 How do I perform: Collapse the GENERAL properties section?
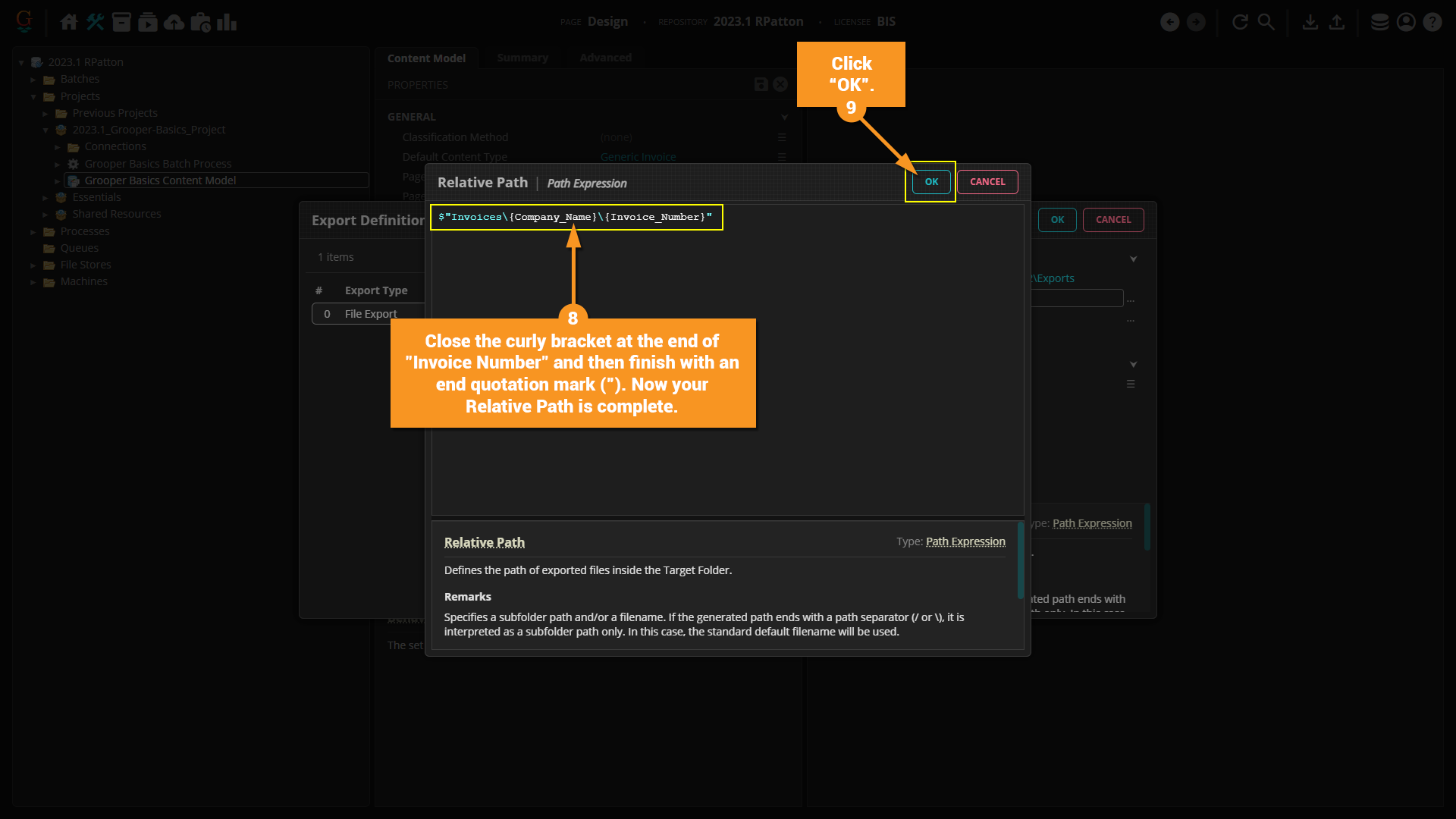[x=784, y=117]
